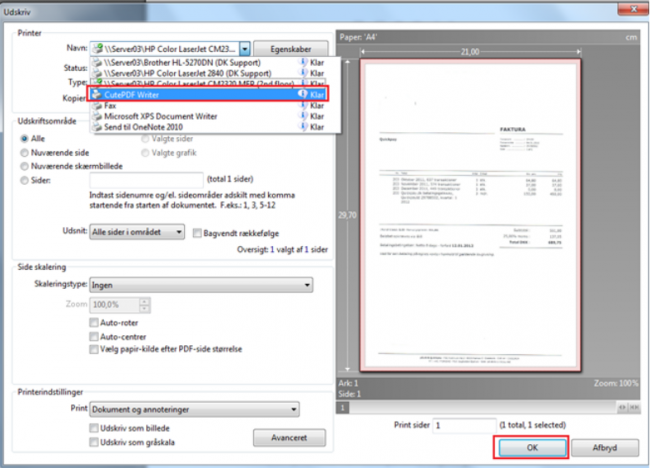Select the Nuværende side radio button
The width and height of the screenshot is (650, 468).
(26, 153)
